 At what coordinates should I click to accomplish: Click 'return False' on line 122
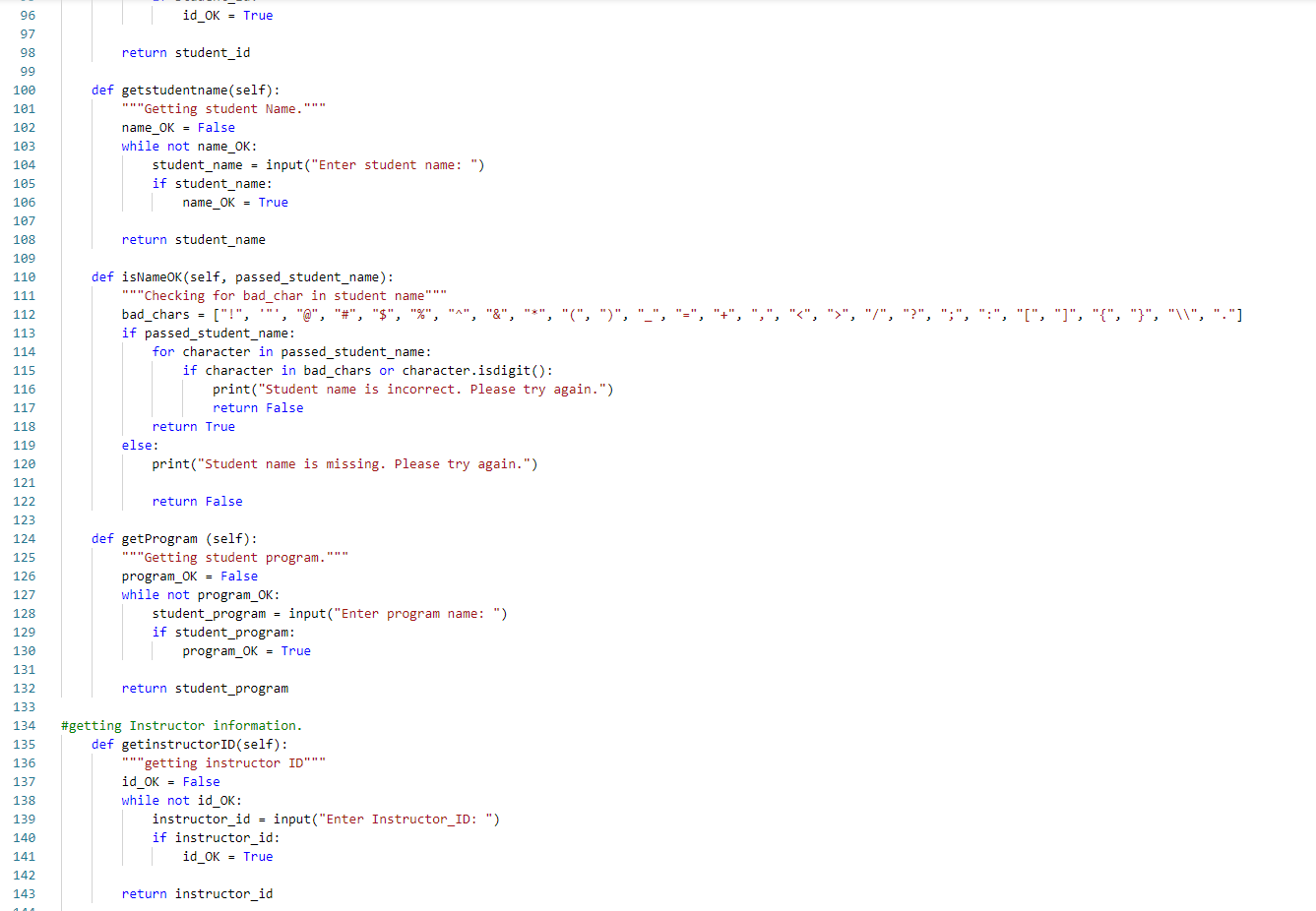[x=198, y=502]
